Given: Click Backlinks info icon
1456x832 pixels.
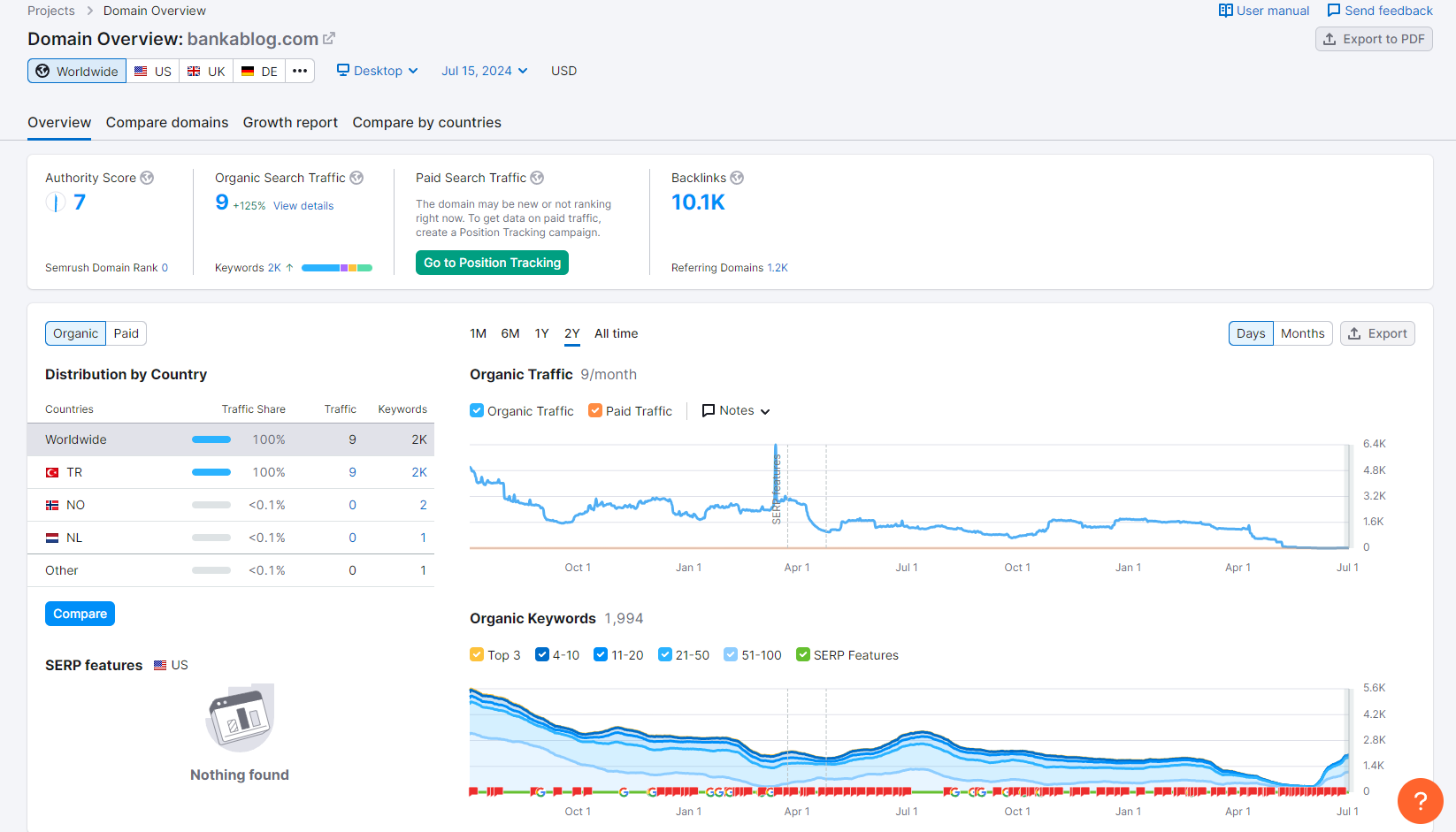Looking at the screenshot, I should coord(737,178).
